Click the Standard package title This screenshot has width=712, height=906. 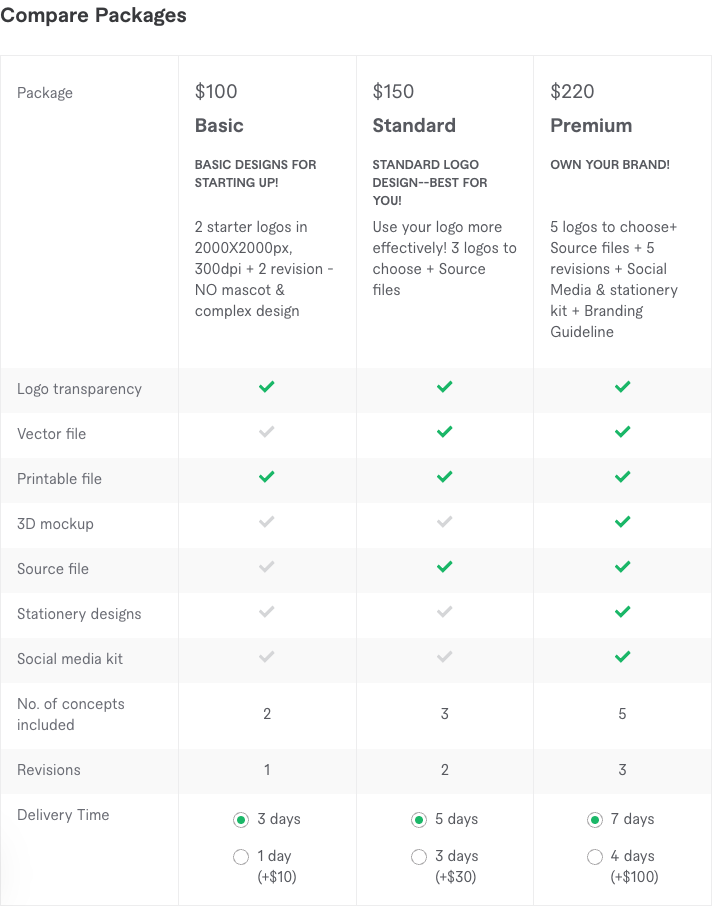click(414, 126)
